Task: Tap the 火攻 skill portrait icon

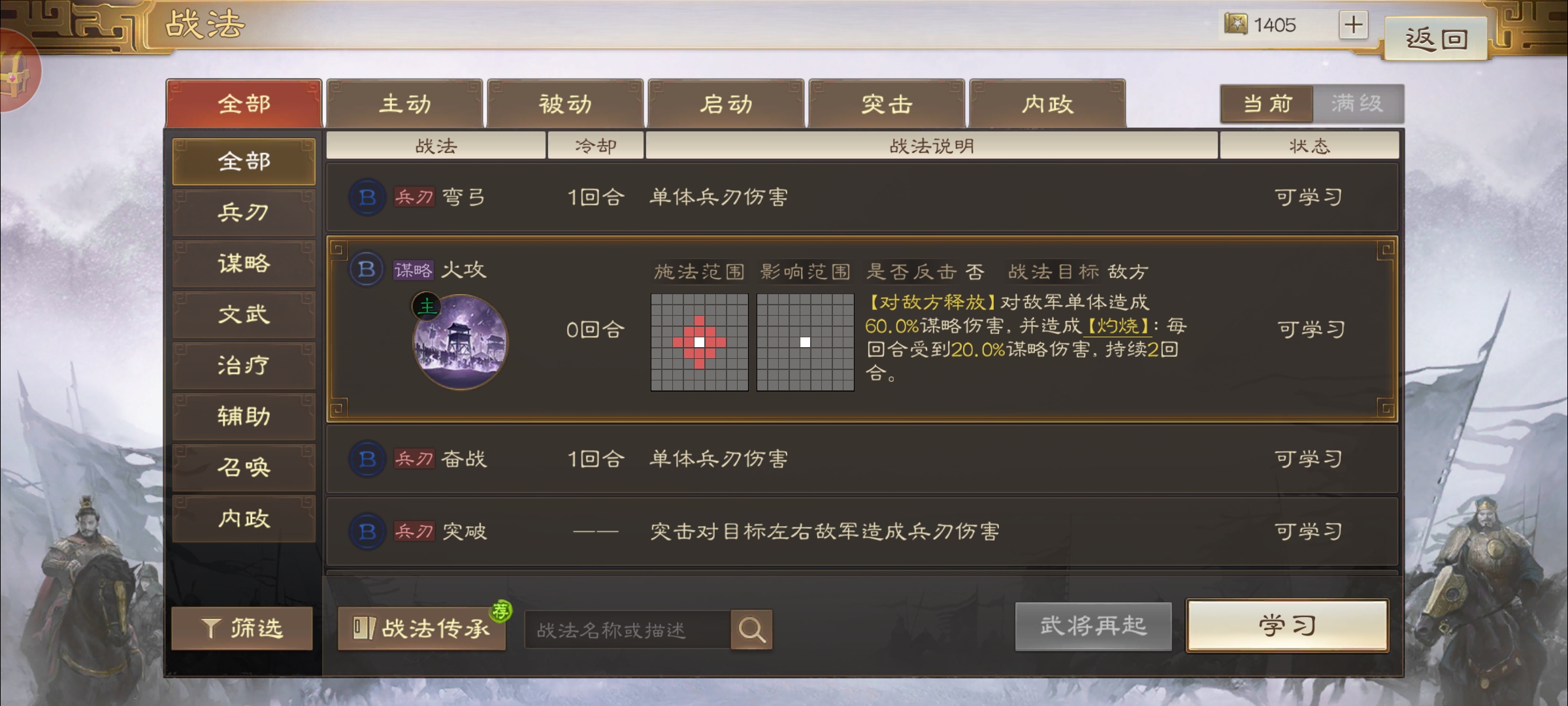Action: (x=460, y=341)
